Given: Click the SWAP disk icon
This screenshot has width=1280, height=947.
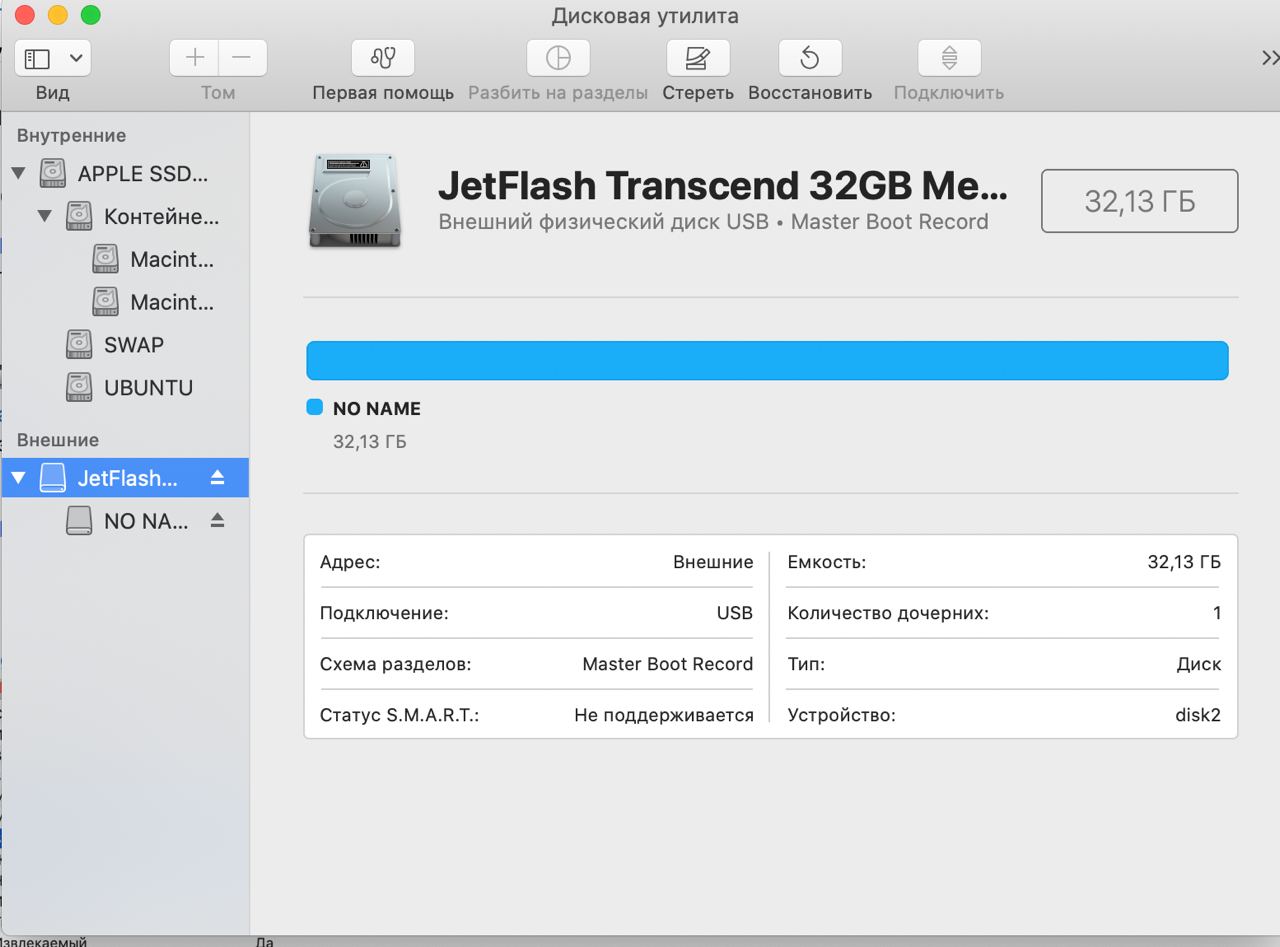Looking at the screenshot, I should click(79, 345).
